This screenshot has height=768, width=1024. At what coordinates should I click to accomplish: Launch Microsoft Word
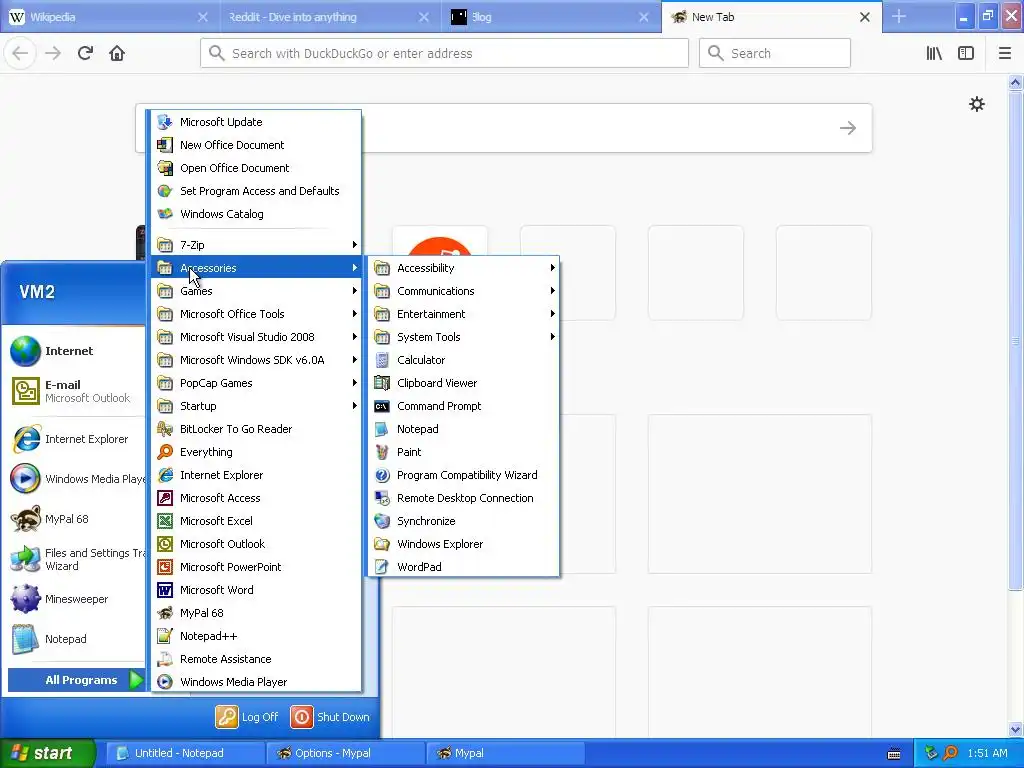pos(256,590)
